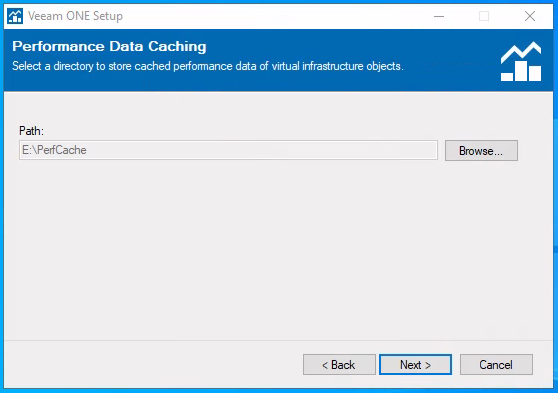558x393 pixels.
Task: Return with the < Back button
Action: click(x=339, y=365)
